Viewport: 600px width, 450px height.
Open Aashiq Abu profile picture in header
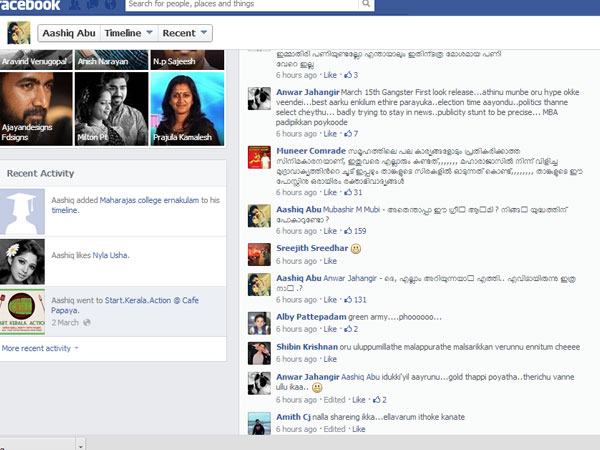(x=18, y=33)
